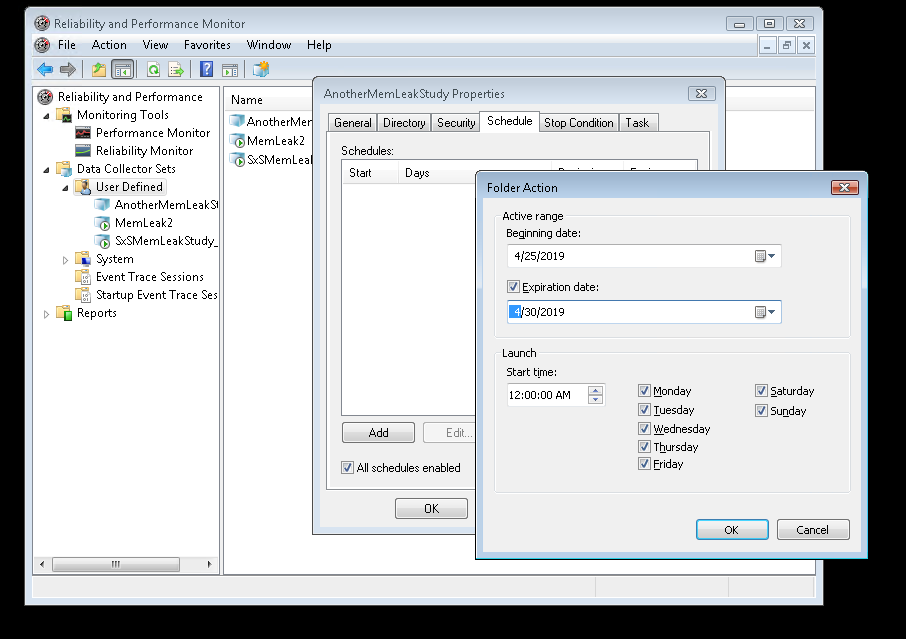Screen dimensions: 906x639
Task: Switch to the Stop Condition tab
Action: pos(578,122)
